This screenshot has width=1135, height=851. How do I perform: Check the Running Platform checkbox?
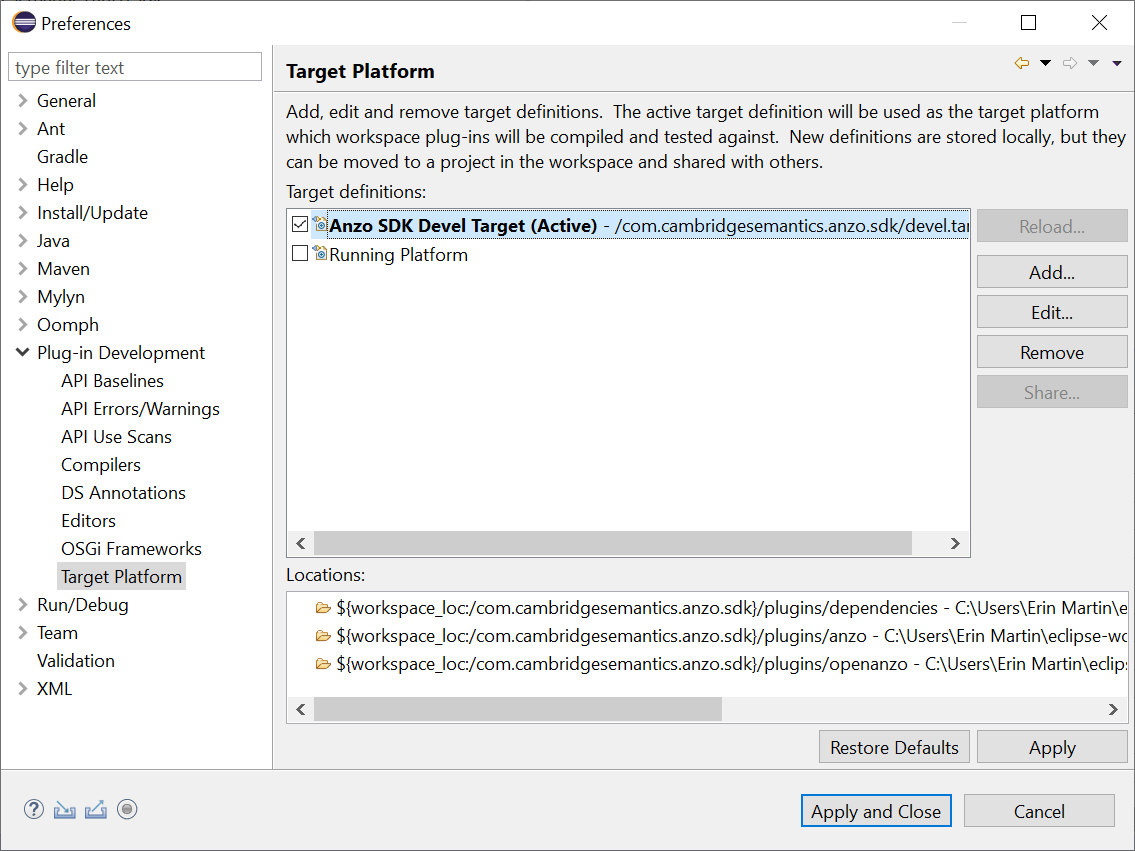(x=300, y=253)
